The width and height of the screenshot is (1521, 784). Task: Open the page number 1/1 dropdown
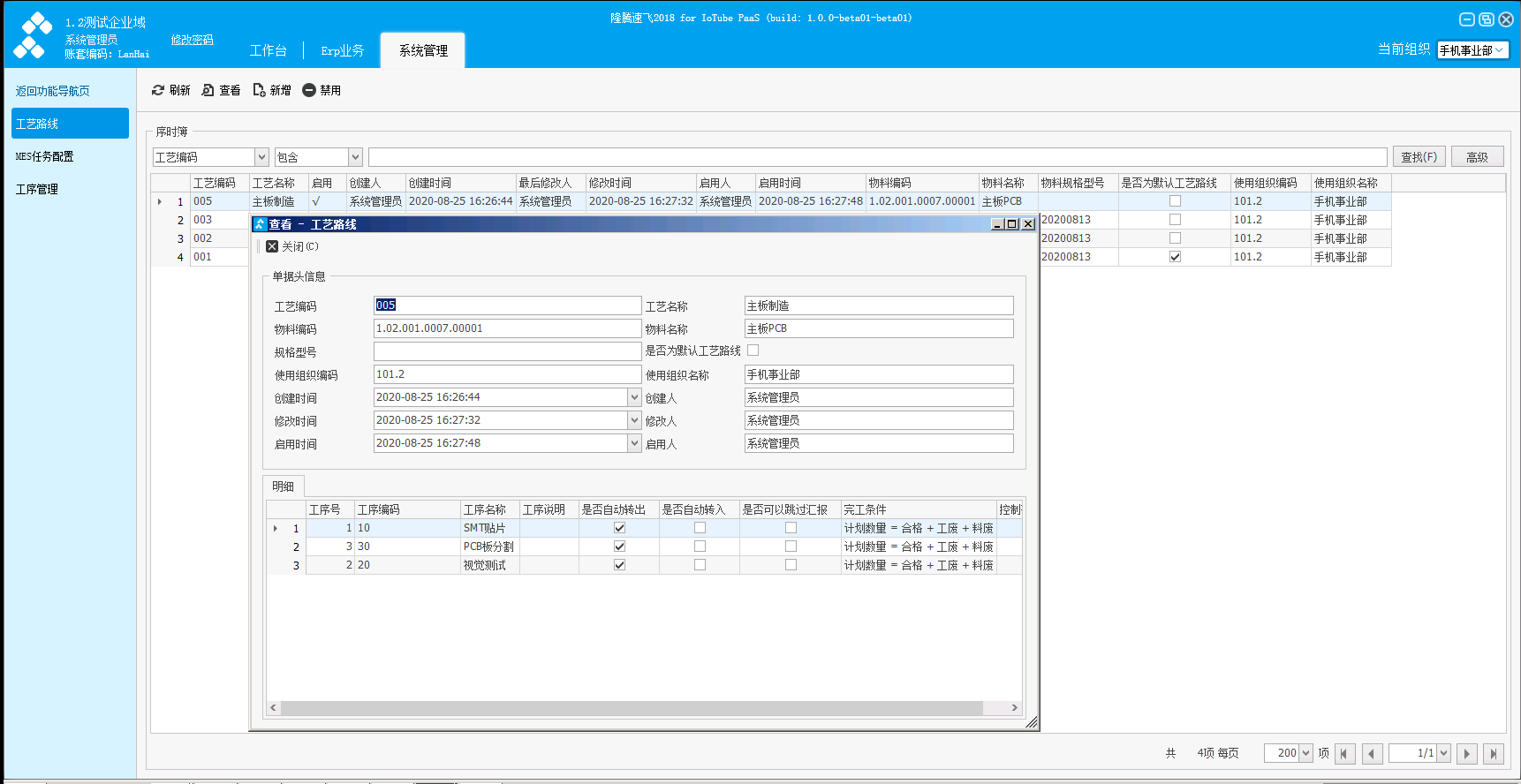coord(1444,753)
